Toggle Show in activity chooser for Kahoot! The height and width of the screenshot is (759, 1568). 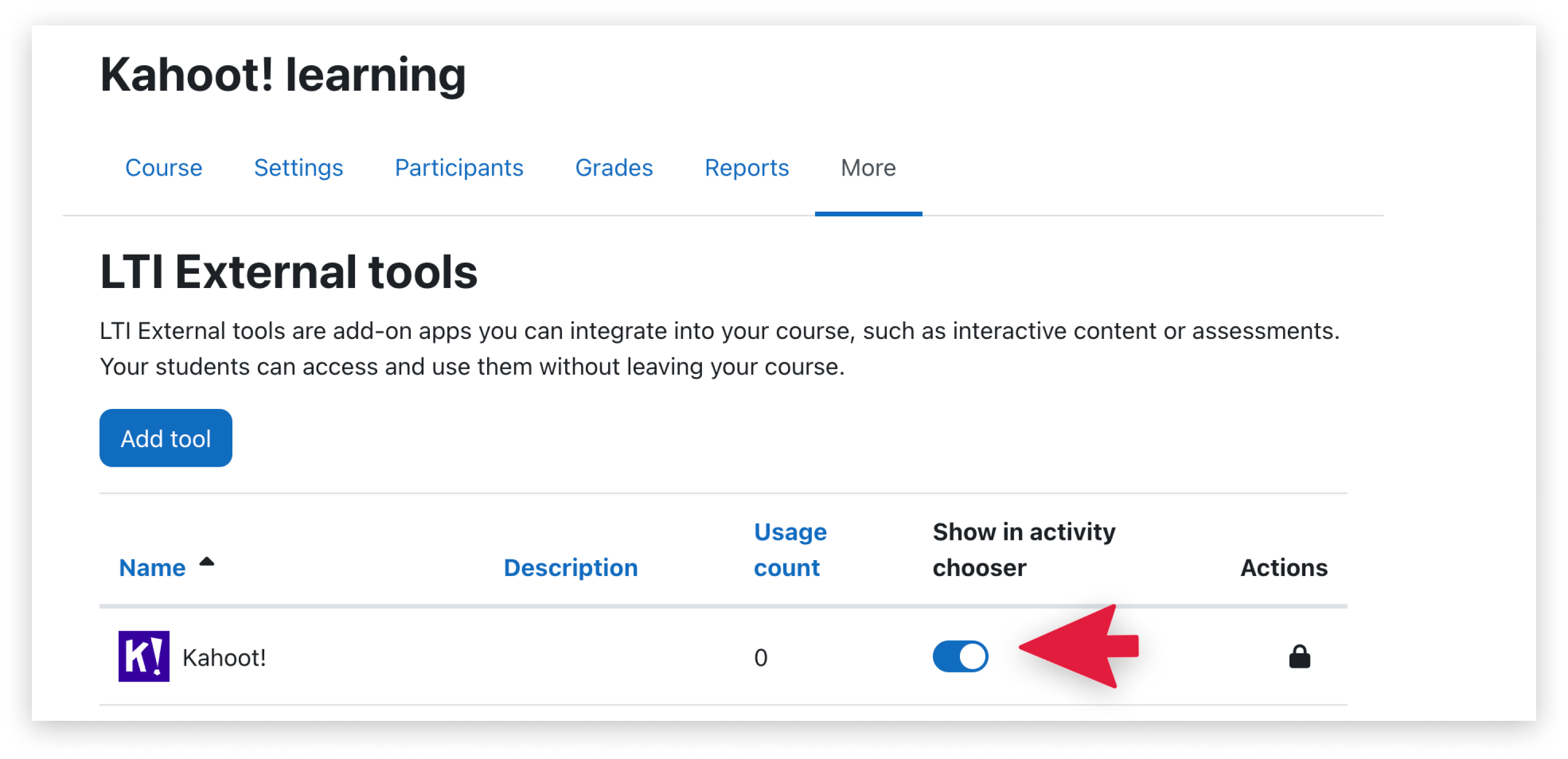click(960, 656)
